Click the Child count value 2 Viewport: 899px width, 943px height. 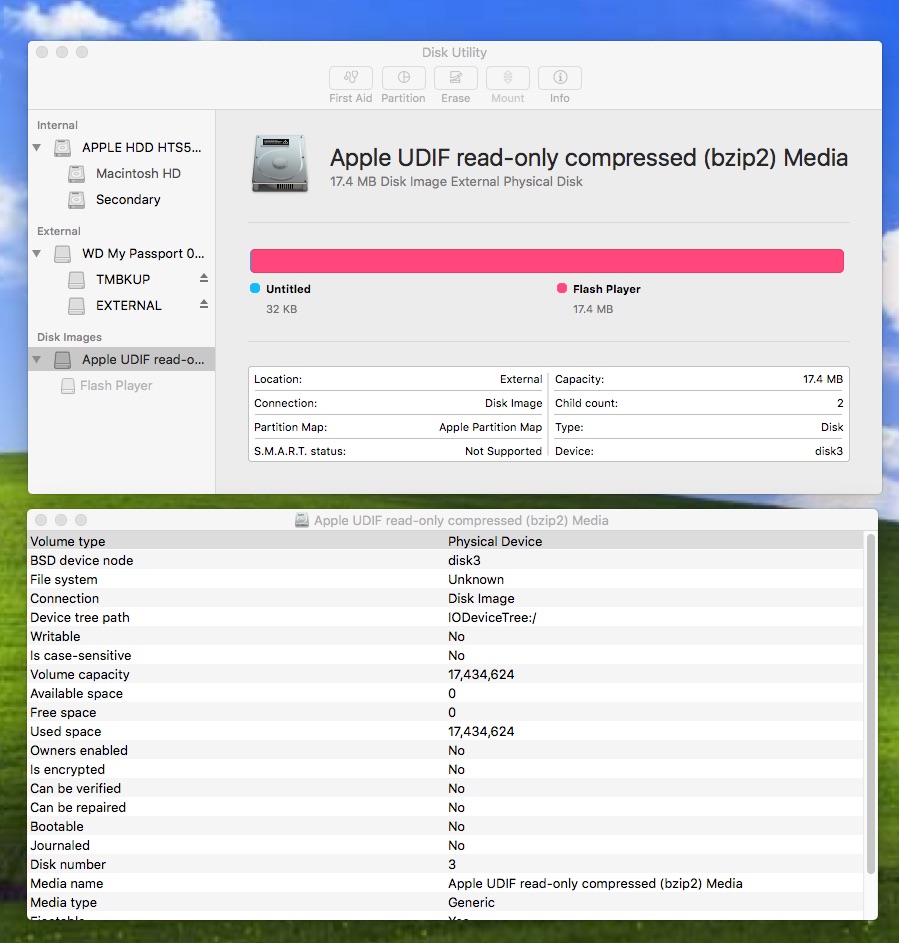pyautogui.click(x=840, y=404)
